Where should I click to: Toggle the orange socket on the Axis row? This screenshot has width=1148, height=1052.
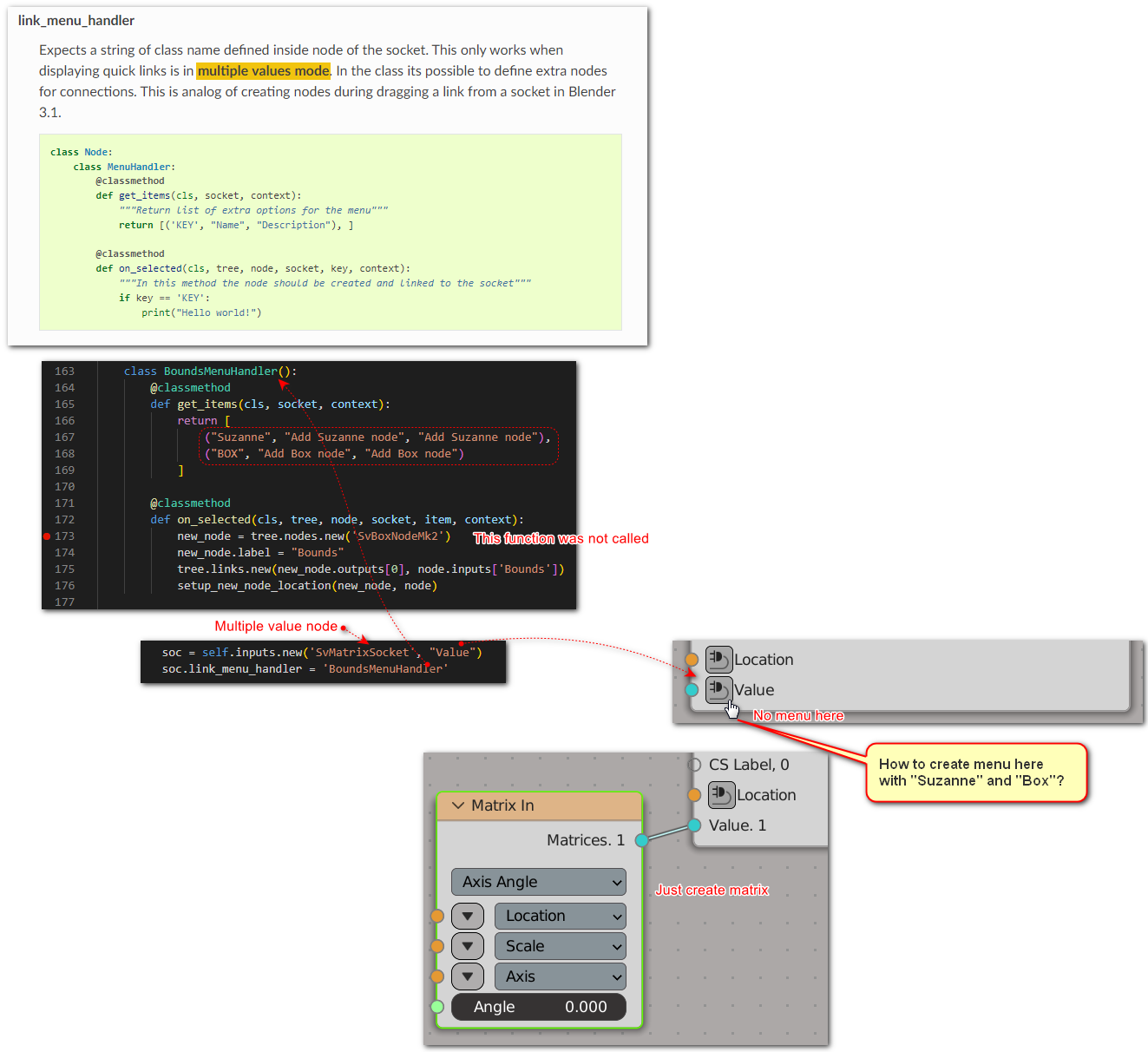[x=437, y=976]
